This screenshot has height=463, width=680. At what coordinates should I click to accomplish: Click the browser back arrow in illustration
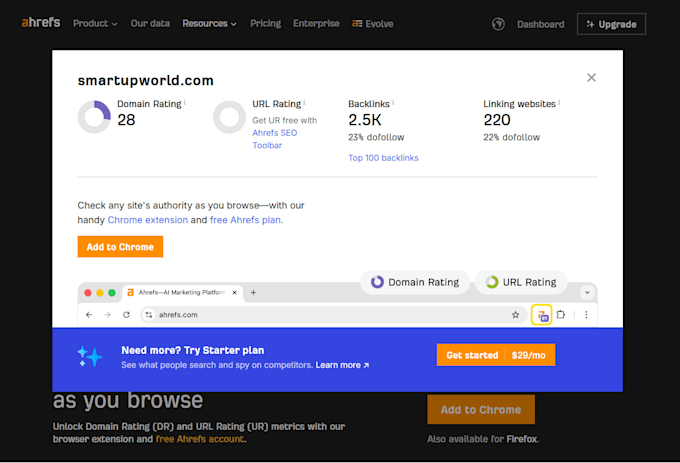[89, 315]
